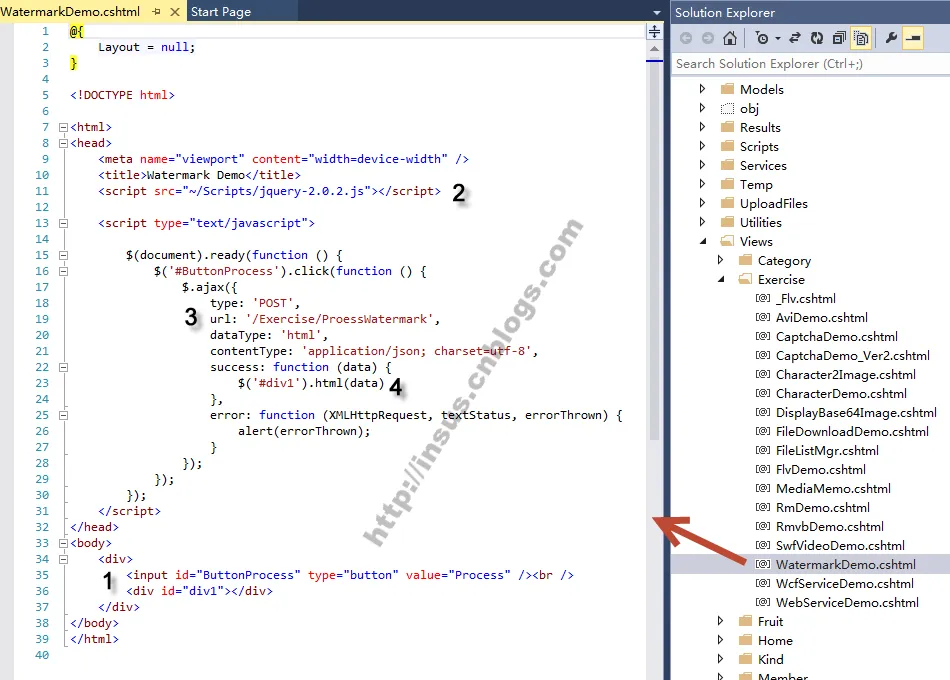Screen dimensions: 950x680
Task: Toggle Preview Selected Items button
Action: coord(913,38)
